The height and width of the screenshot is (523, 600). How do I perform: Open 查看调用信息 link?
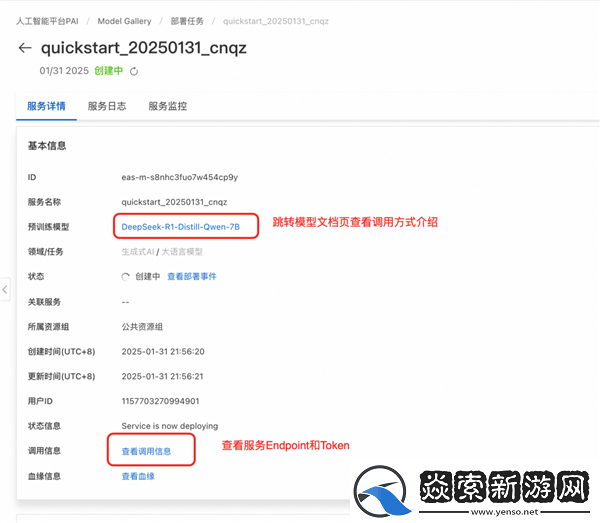coord(146,451)
